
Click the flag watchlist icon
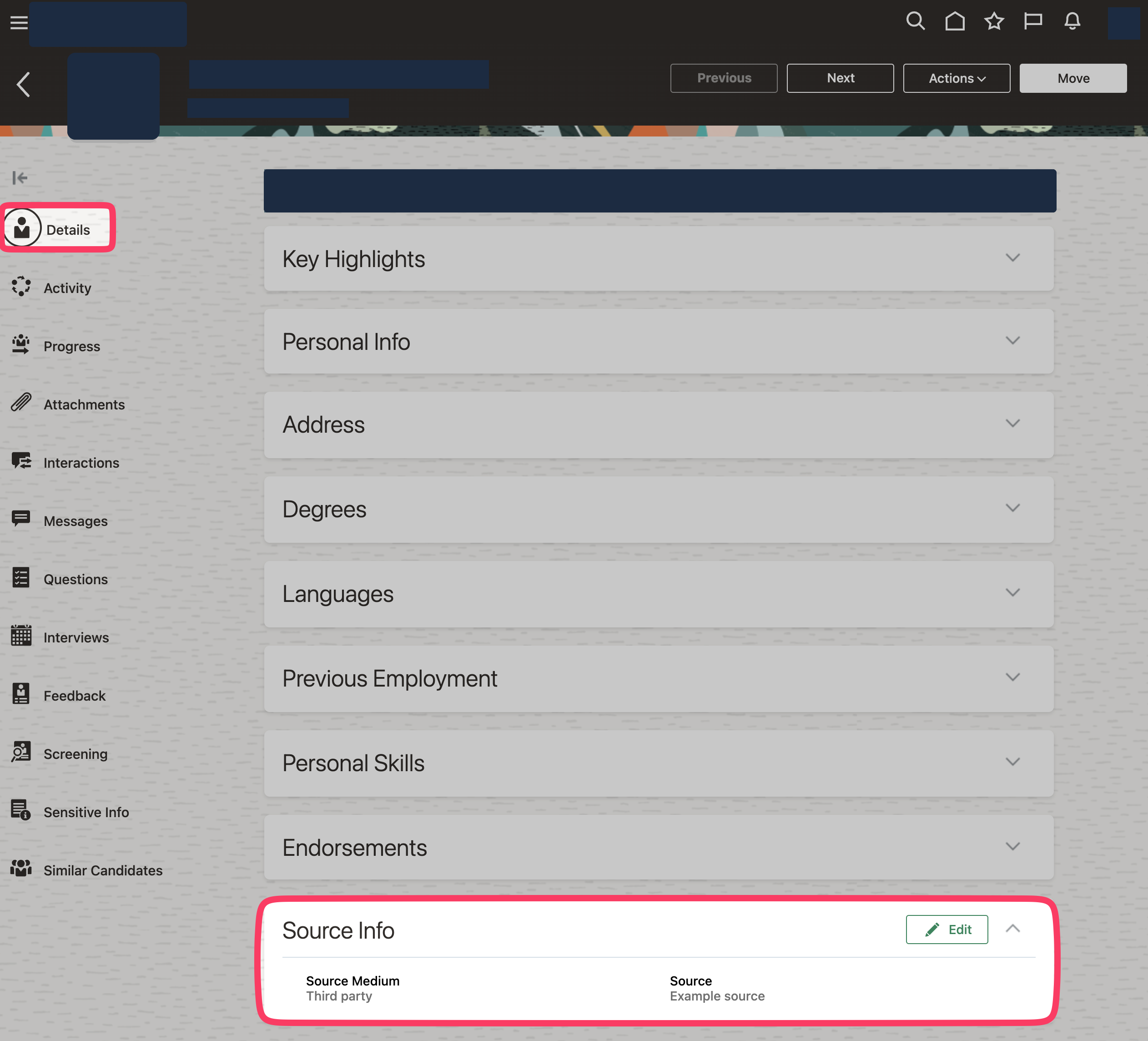coord(1032,21)
